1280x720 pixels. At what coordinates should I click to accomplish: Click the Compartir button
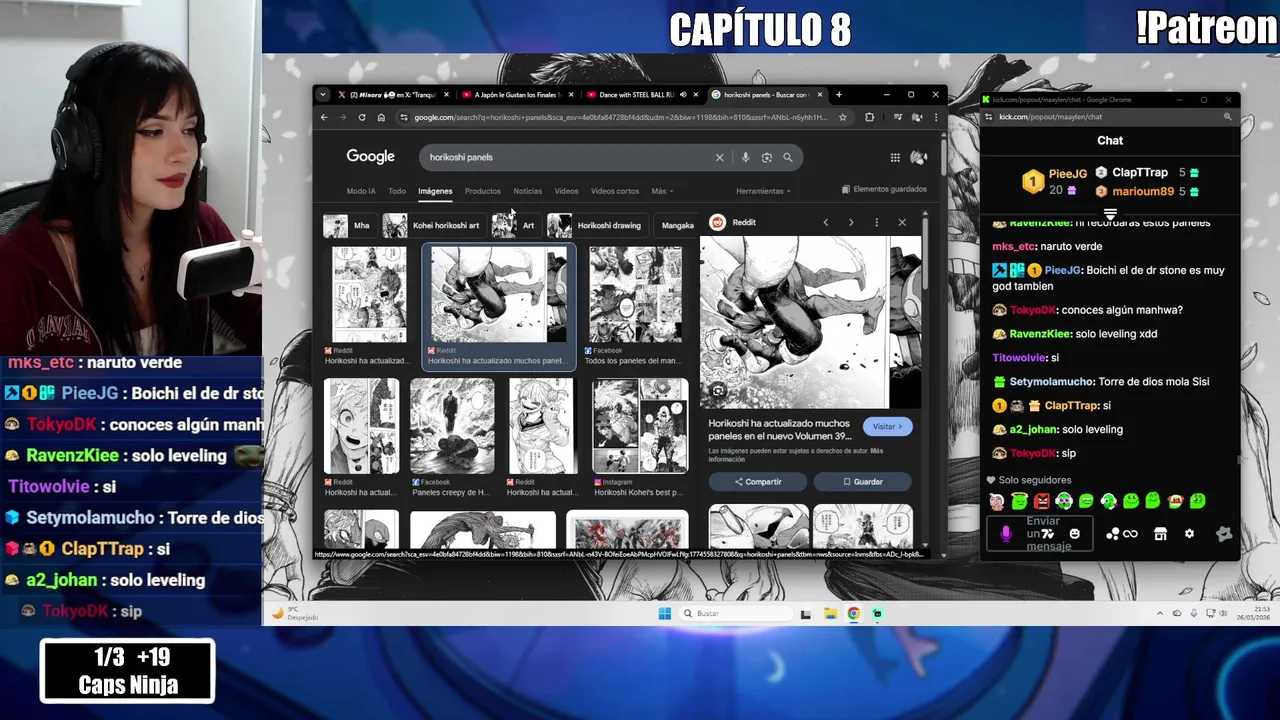click(758, 482)
